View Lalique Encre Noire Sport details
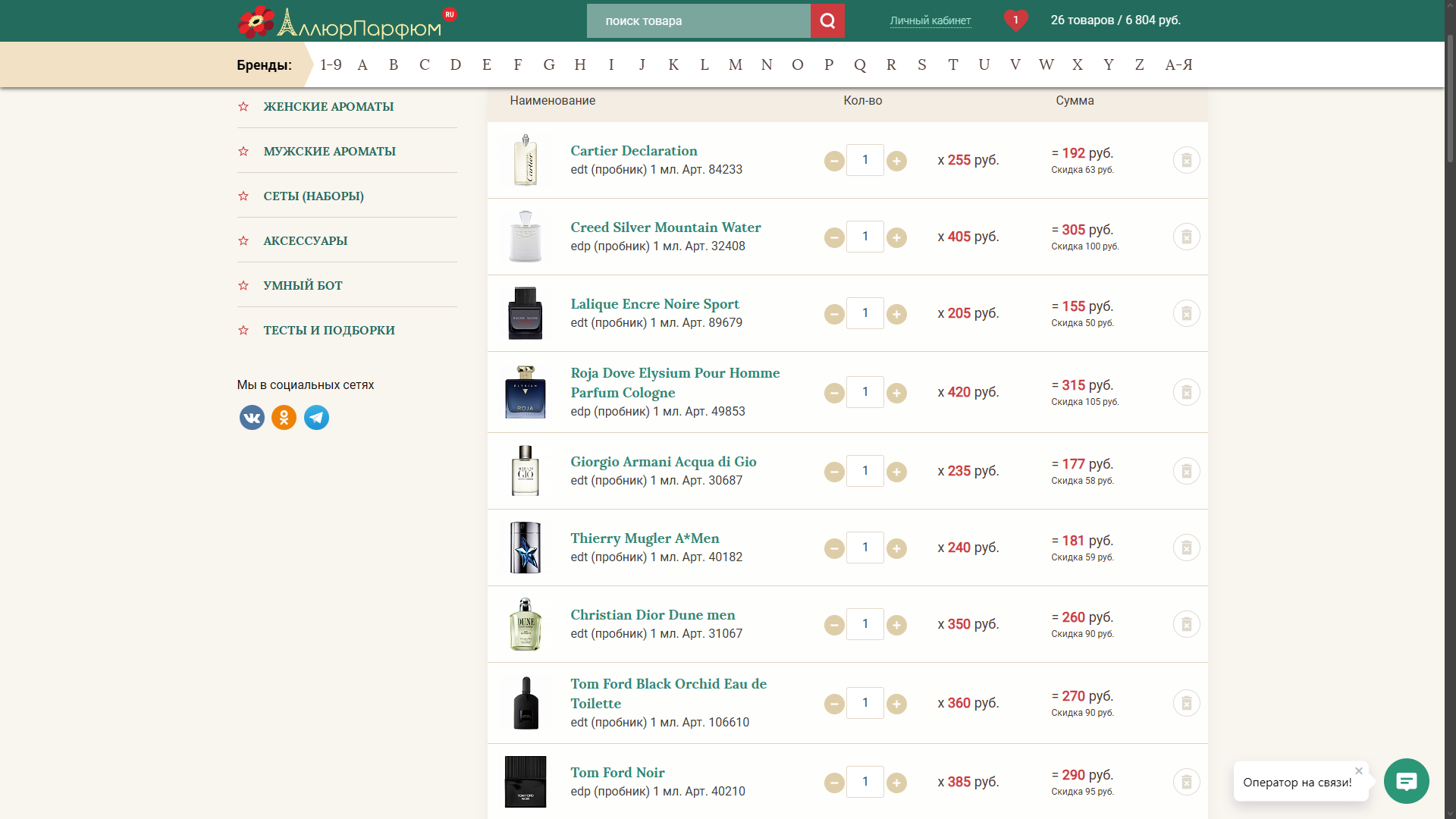Screen dimensions: 1456x819 click(654, 304)
